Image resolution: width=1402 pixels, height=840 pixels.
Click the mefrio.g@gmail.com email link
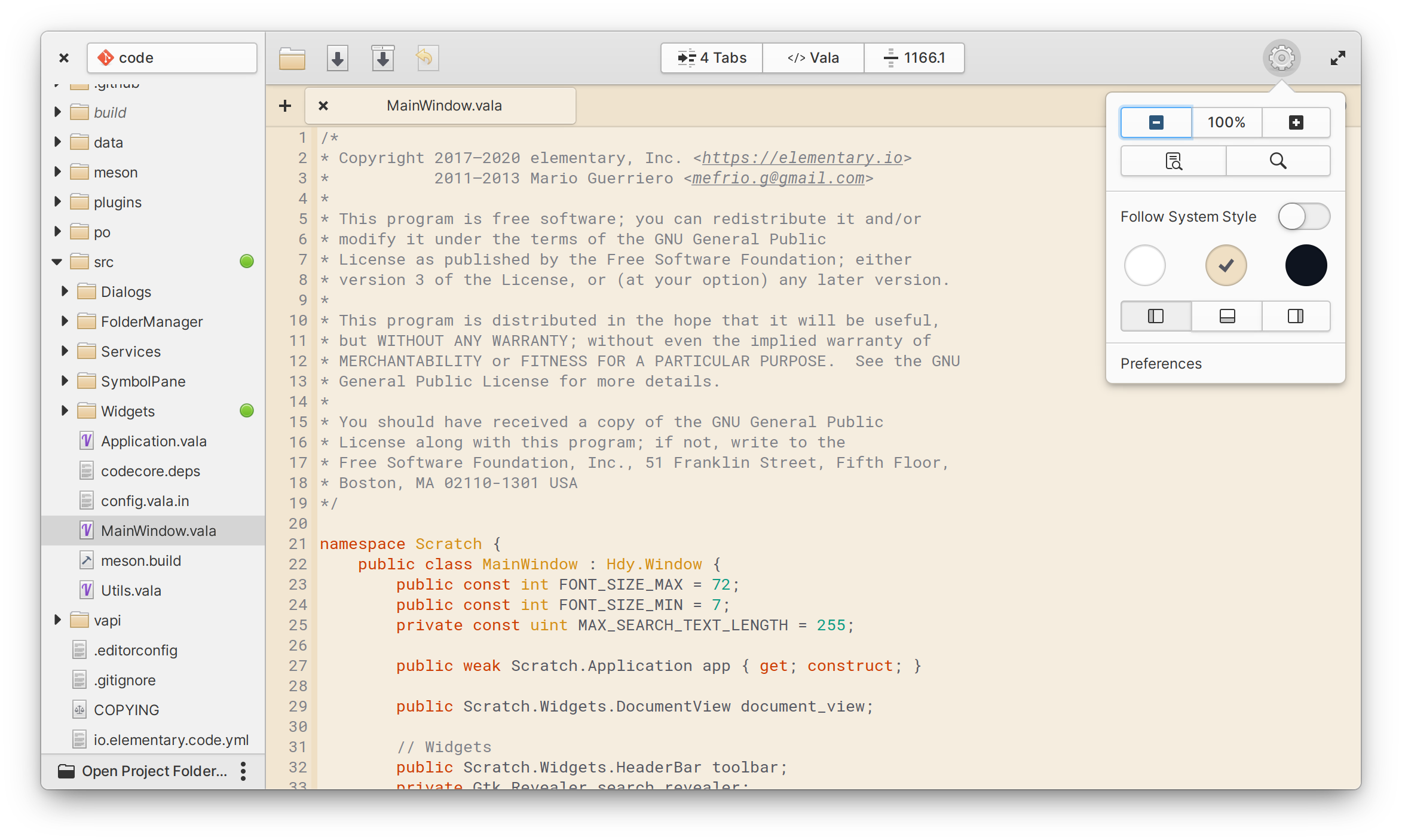778,178
